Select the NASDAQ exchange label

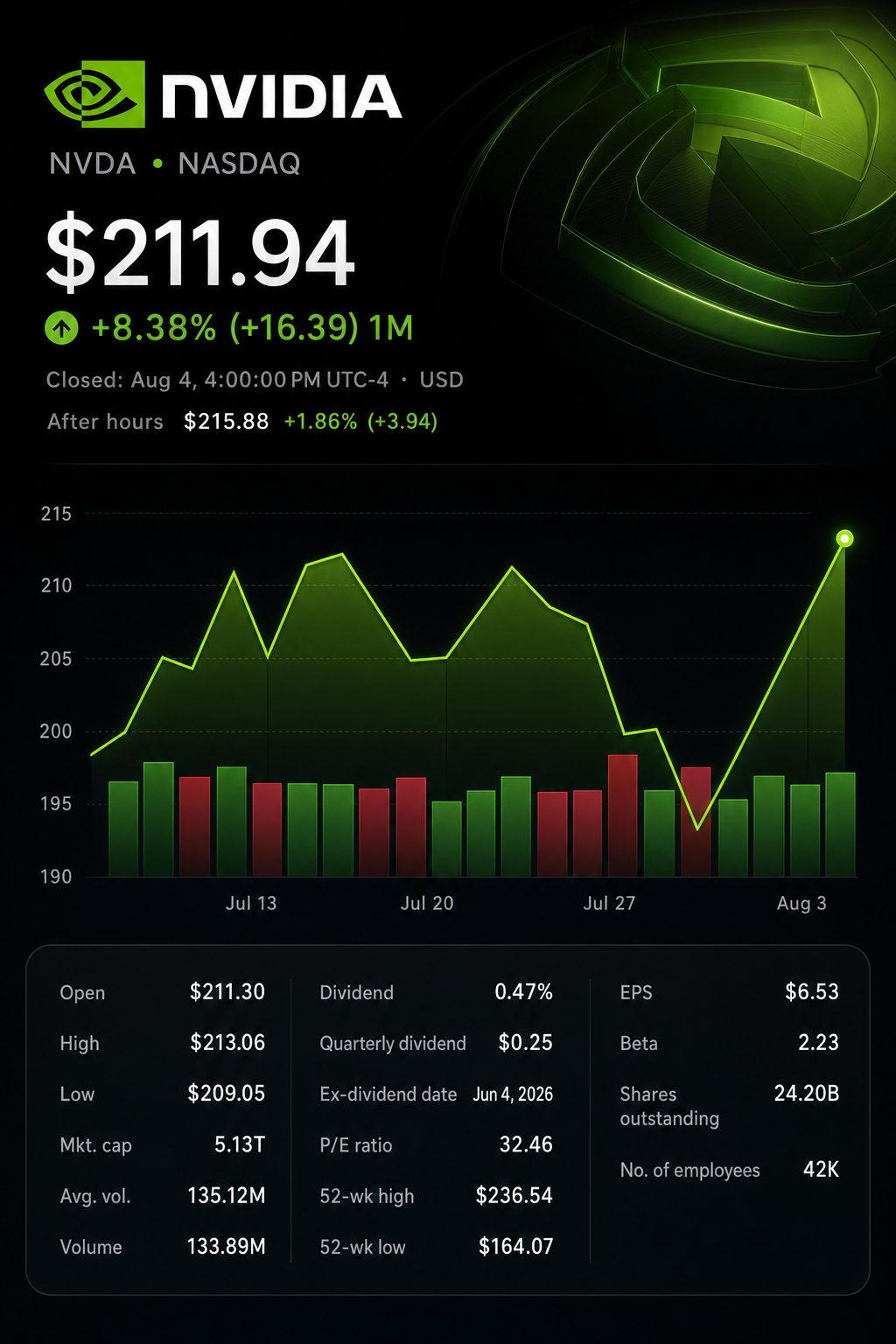pos(239,164)
